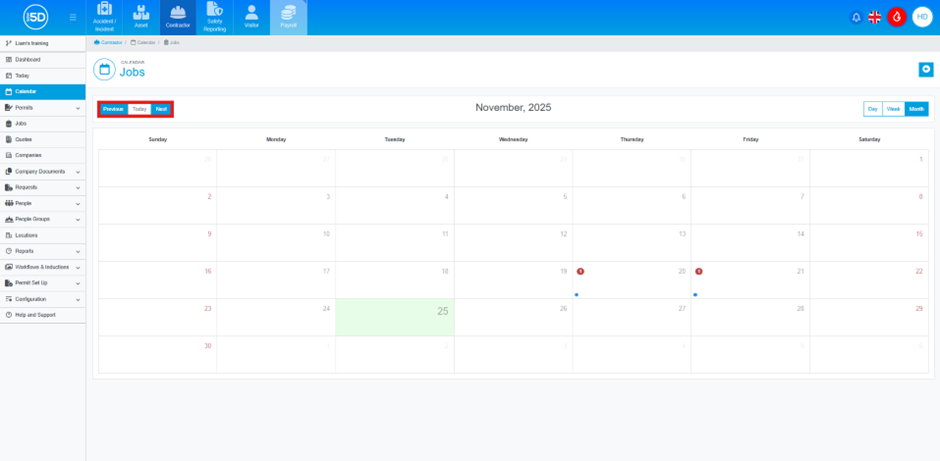The width and height of the screenshot is (940, 461).
Task: Open the Payroll module icon
Action: tap(288, 18)
